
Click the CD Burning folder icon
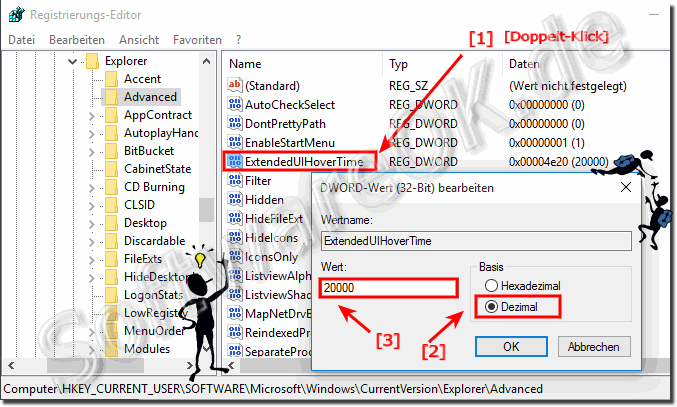click(111, 187)
